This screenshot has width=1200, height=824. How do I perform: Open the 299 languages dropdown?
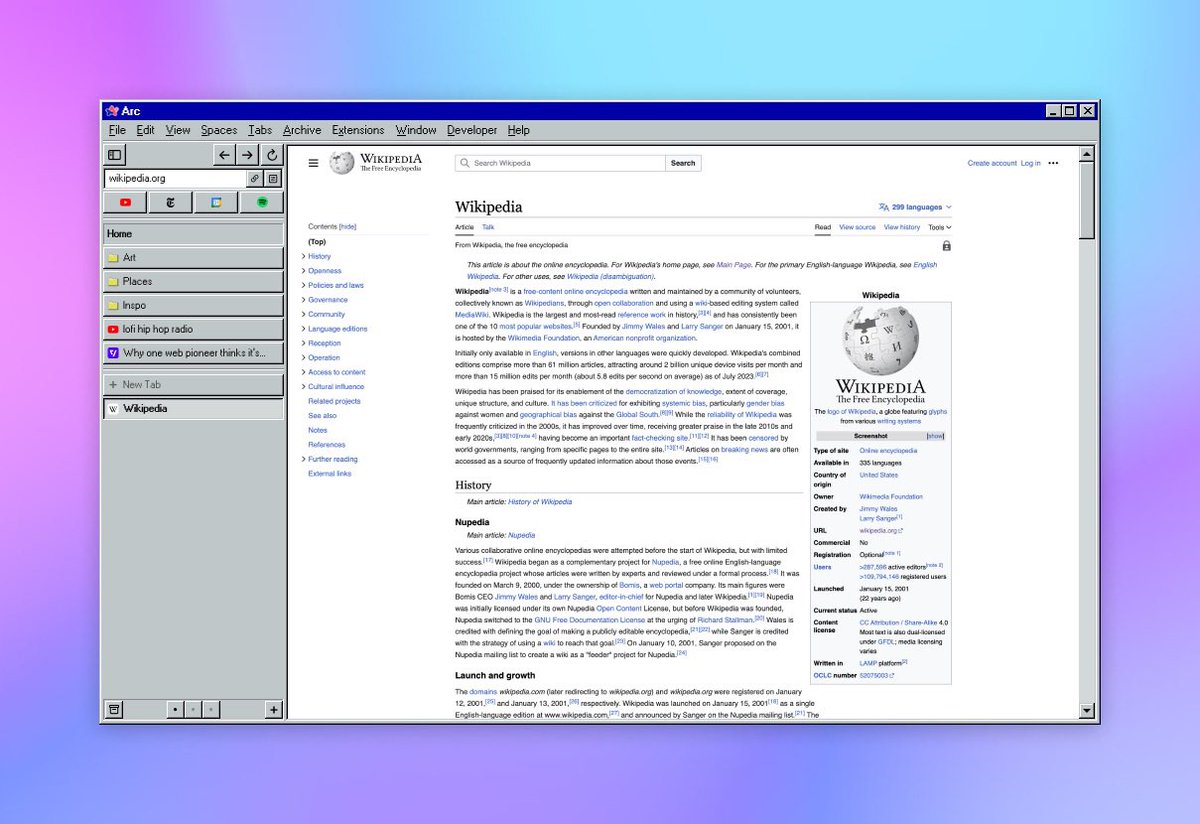[x=915, y=207]
